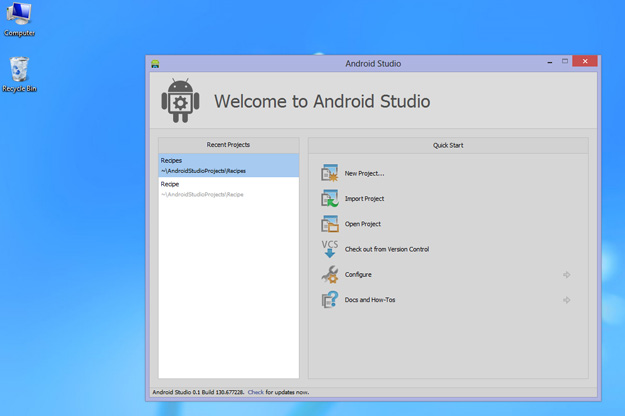Click the ~\AndroidStudioProjects\Recipes path text
625x416 pixels.
[203, 171]
